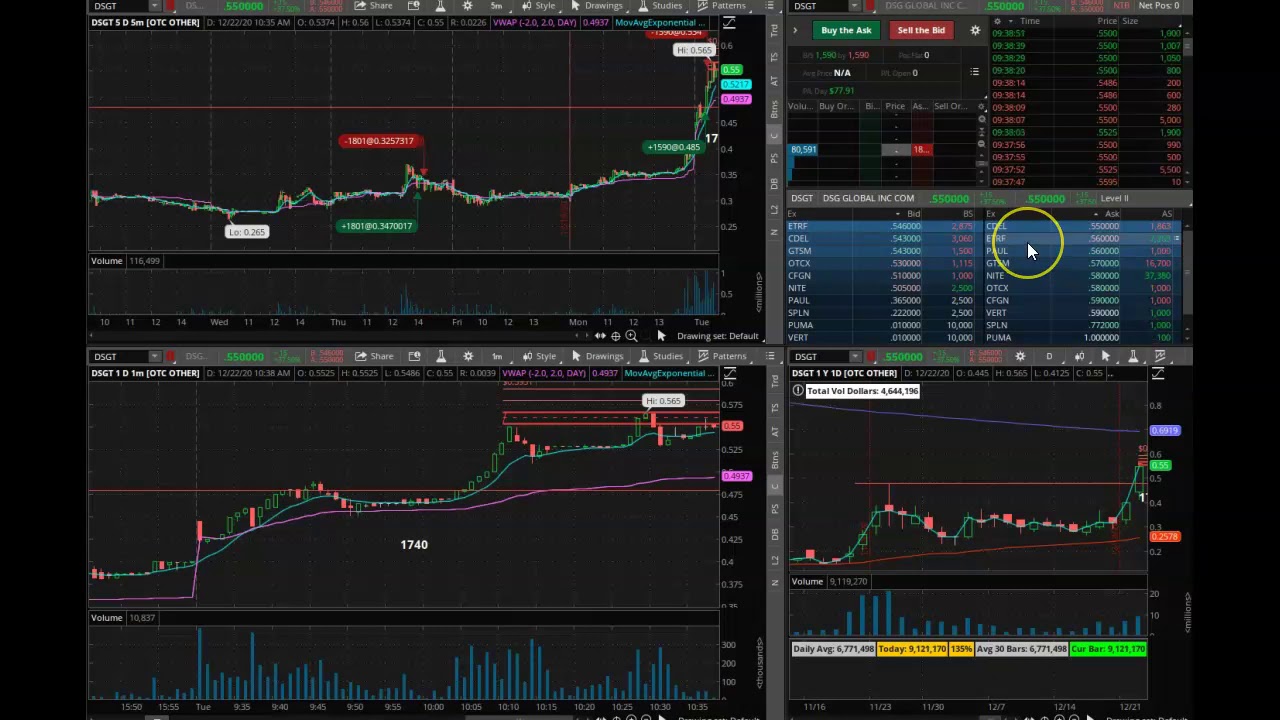Open the D timeframe selector in bottom-right chart

(1049, 356)
